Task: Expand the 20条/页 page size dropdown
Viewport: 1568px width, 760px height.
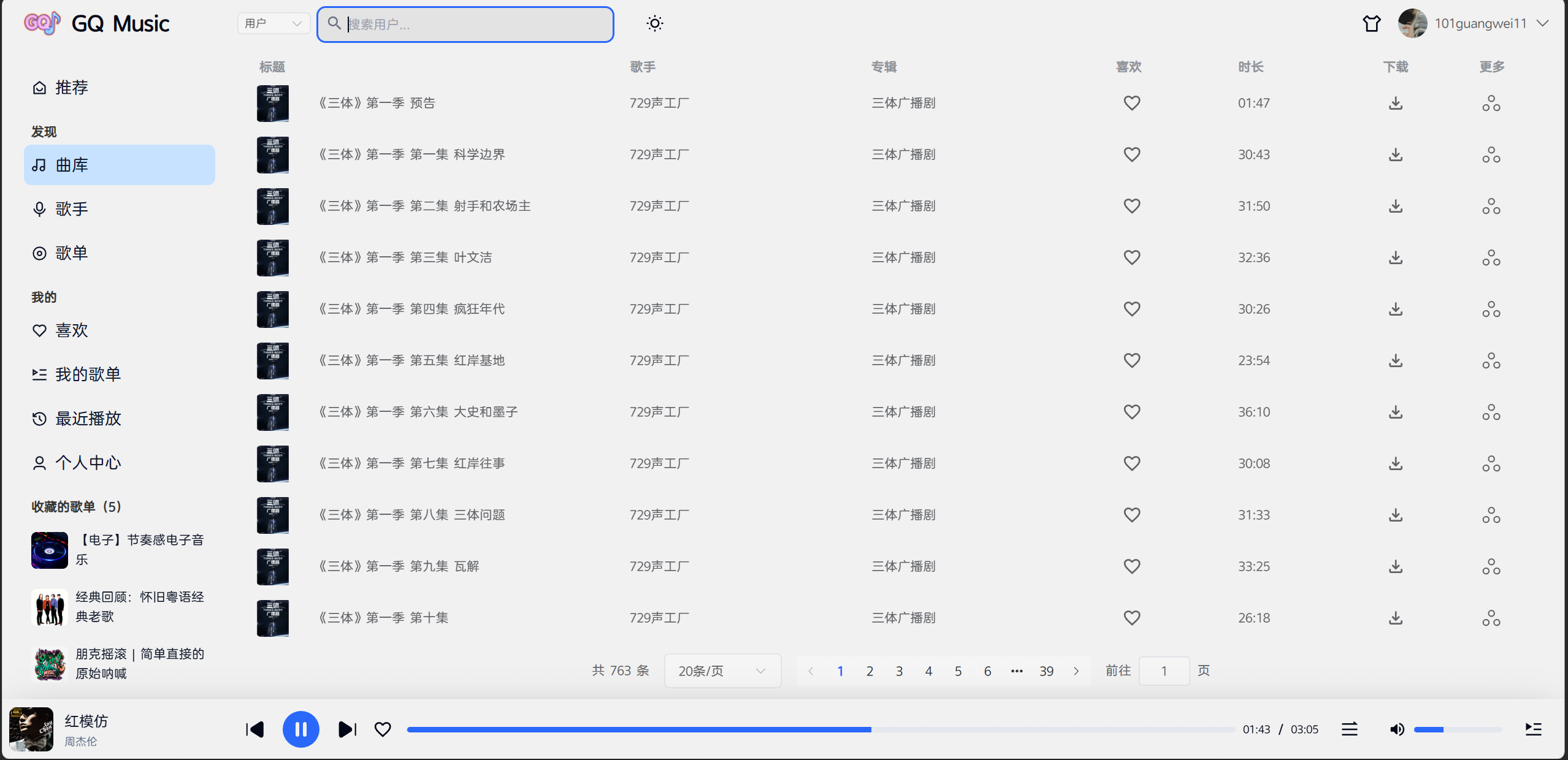Action: [x=722, y=671]
